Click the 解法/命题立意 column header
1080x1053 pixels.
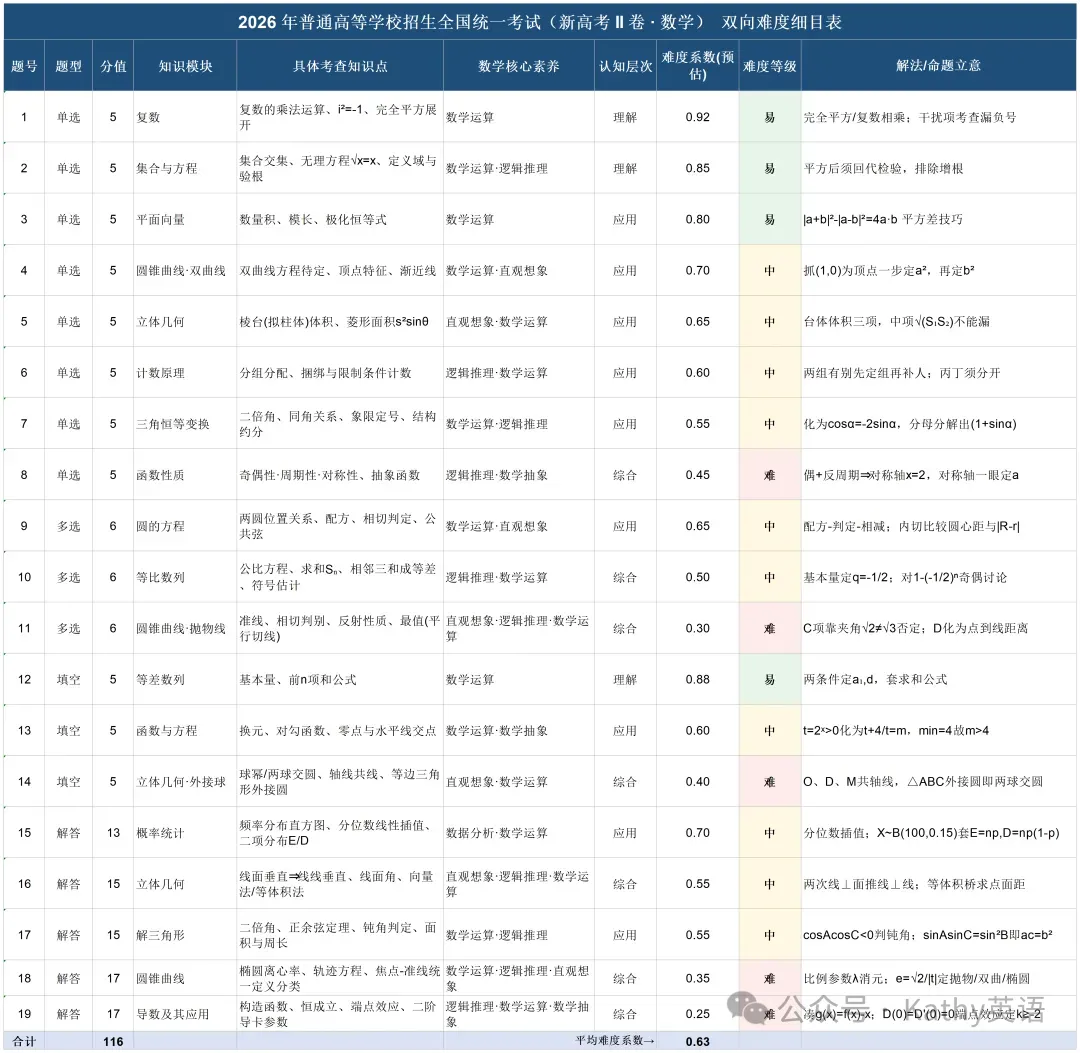point(938,66)
